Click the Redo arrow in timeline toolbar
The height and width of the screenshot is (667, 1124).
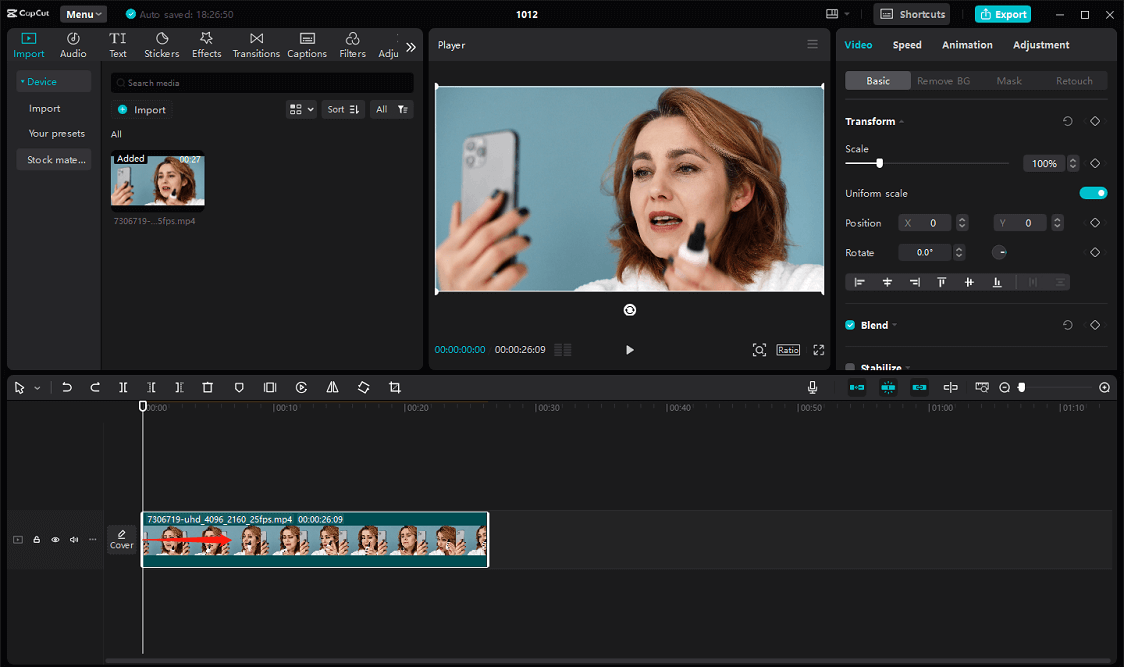[x=95, y=387]
